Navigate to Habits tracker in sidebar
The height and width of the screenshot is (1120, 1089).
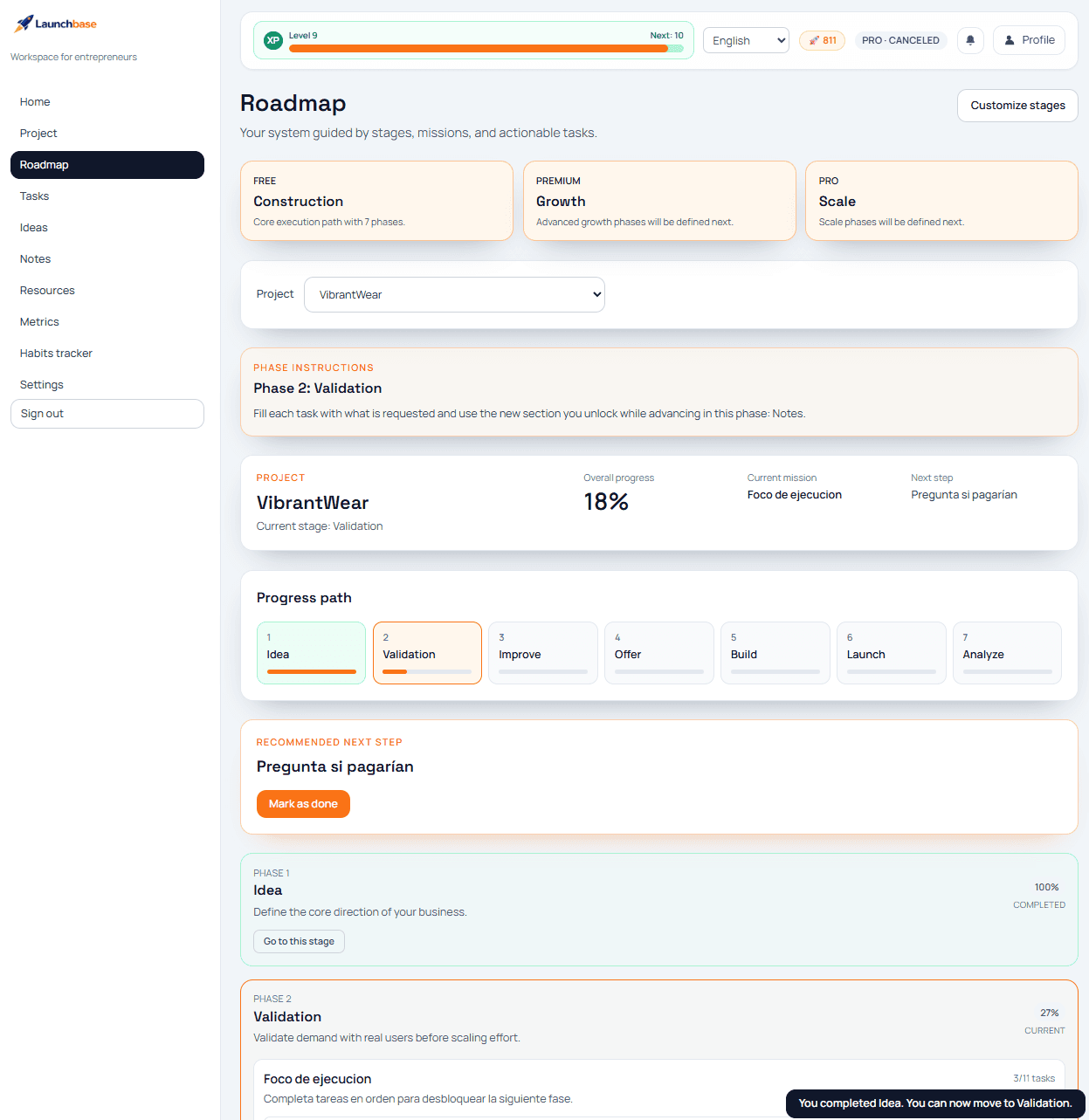[56, 354]
